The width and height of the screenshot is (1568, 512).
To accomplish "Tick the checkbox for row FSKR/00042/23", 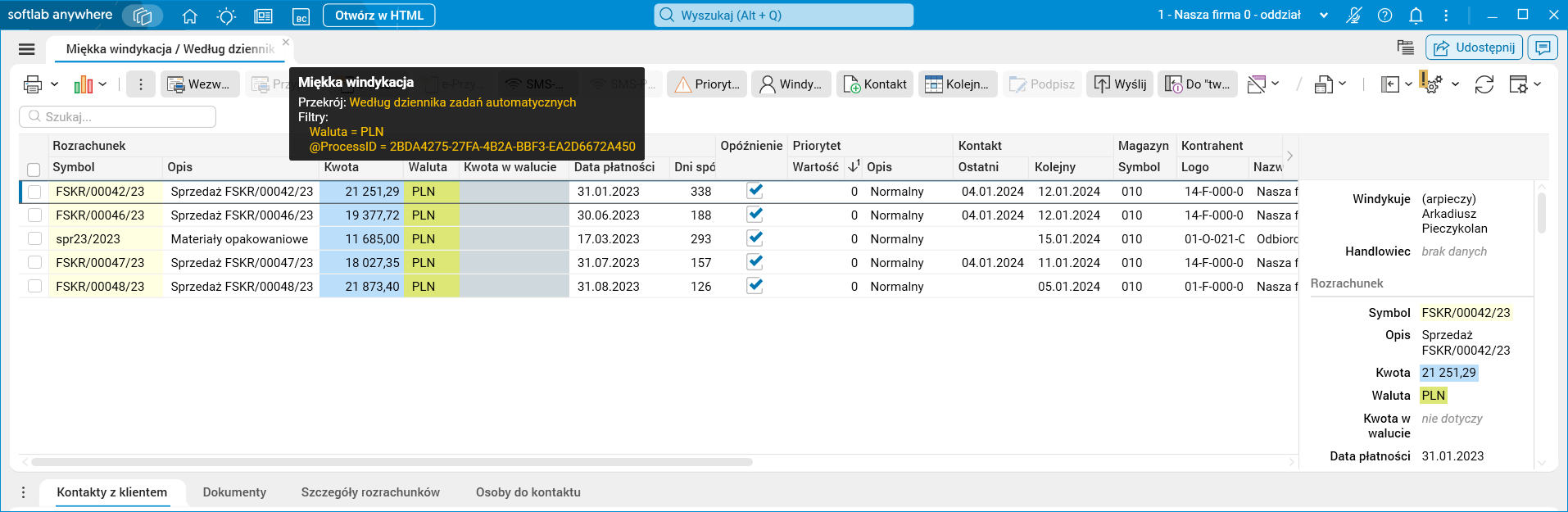I will click(x=34, y=192).
